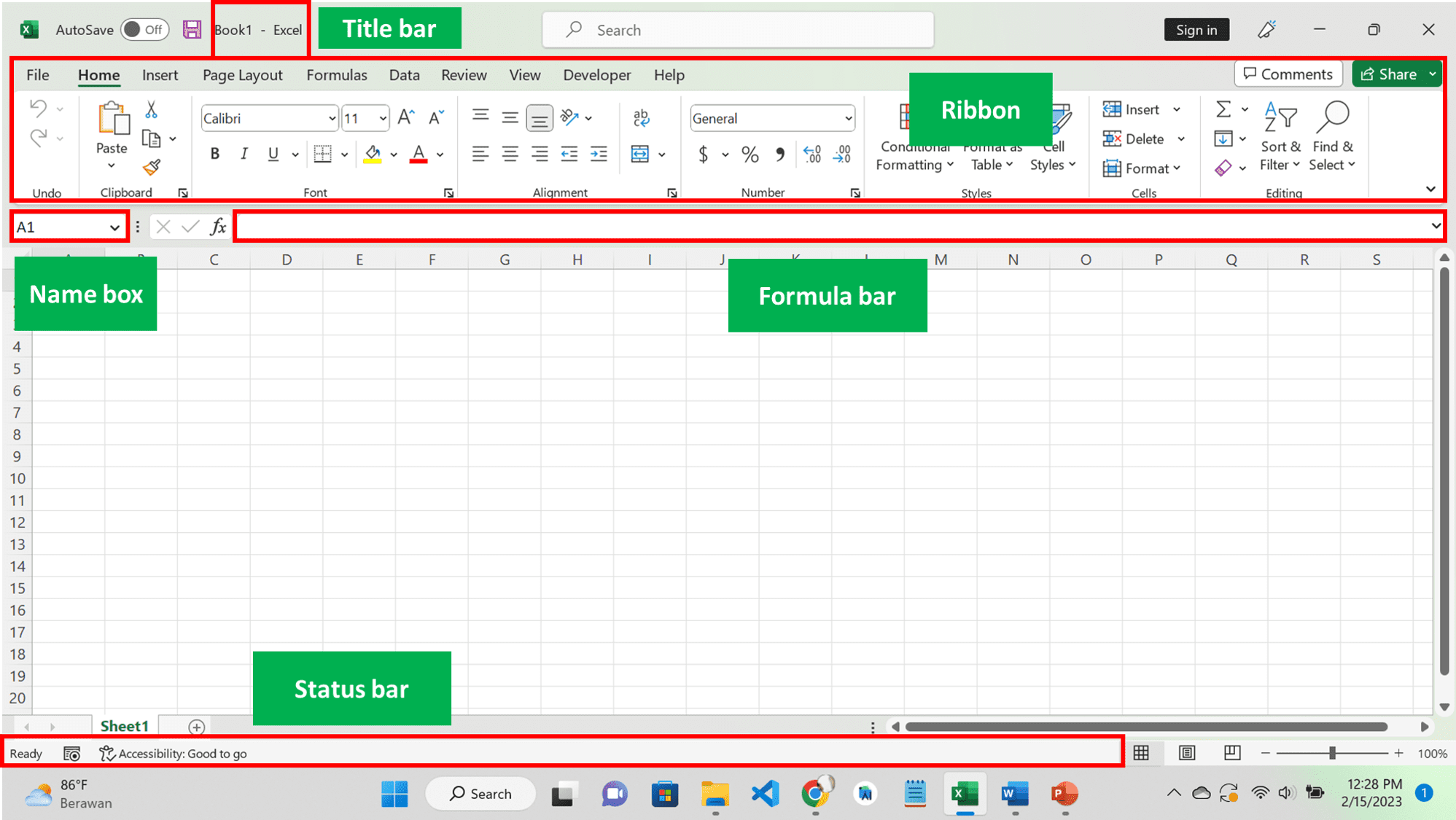Select the Percent Style icon
Viewport: 1456px width, 820px height.
[750, 152]
